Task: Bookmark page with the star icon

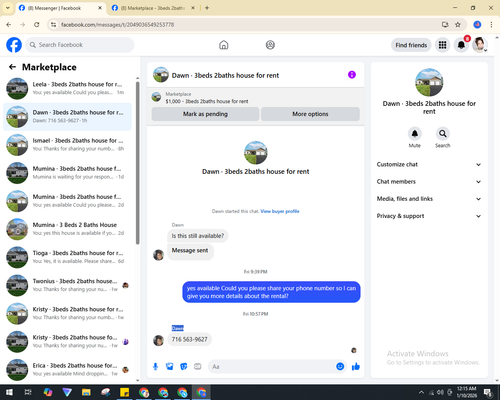Action: [x=458, y=25]
